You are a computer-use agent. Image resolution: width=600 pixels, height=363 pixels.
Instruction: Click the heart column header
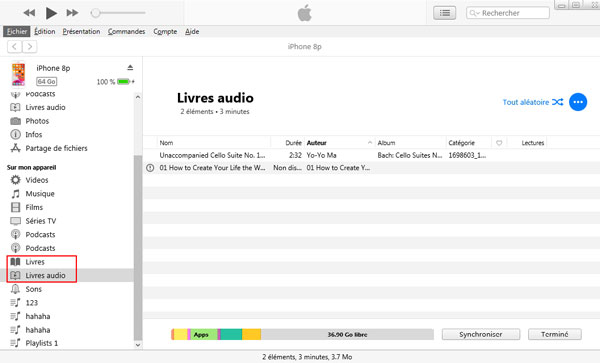499,143
